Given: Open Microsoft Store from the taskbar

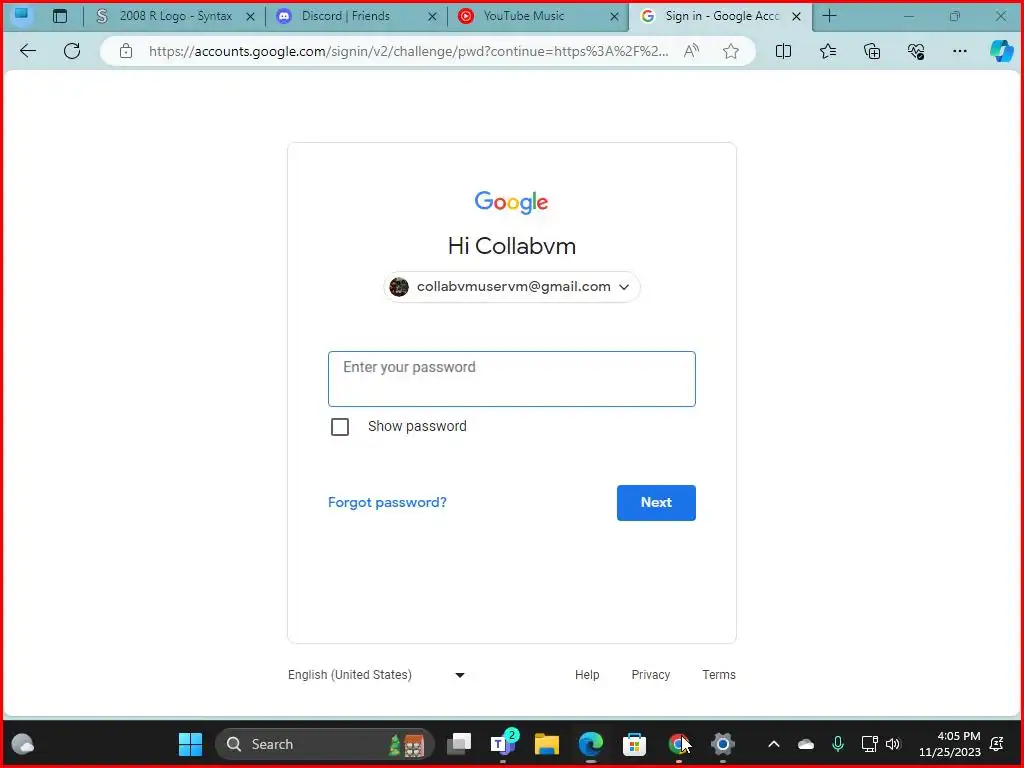Looking at the screenshot, I should [x=634, y=744].
